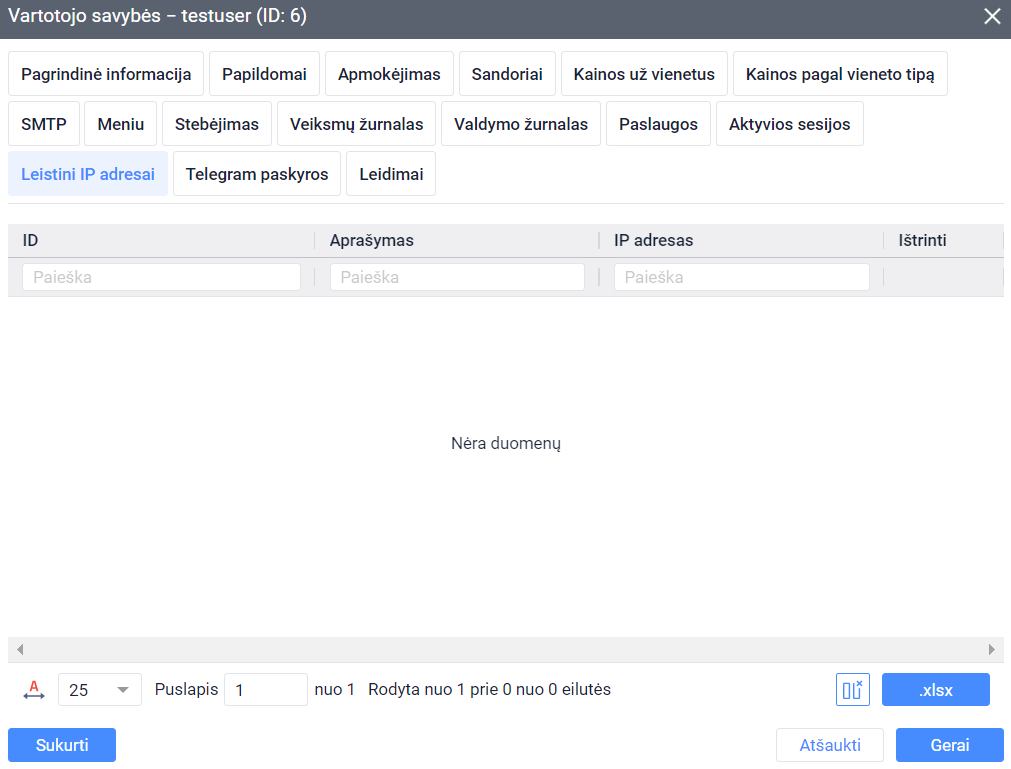Screen dimensions: 1011x769
Task: Open the SMTP tab
Action: [x=43, y=124]
